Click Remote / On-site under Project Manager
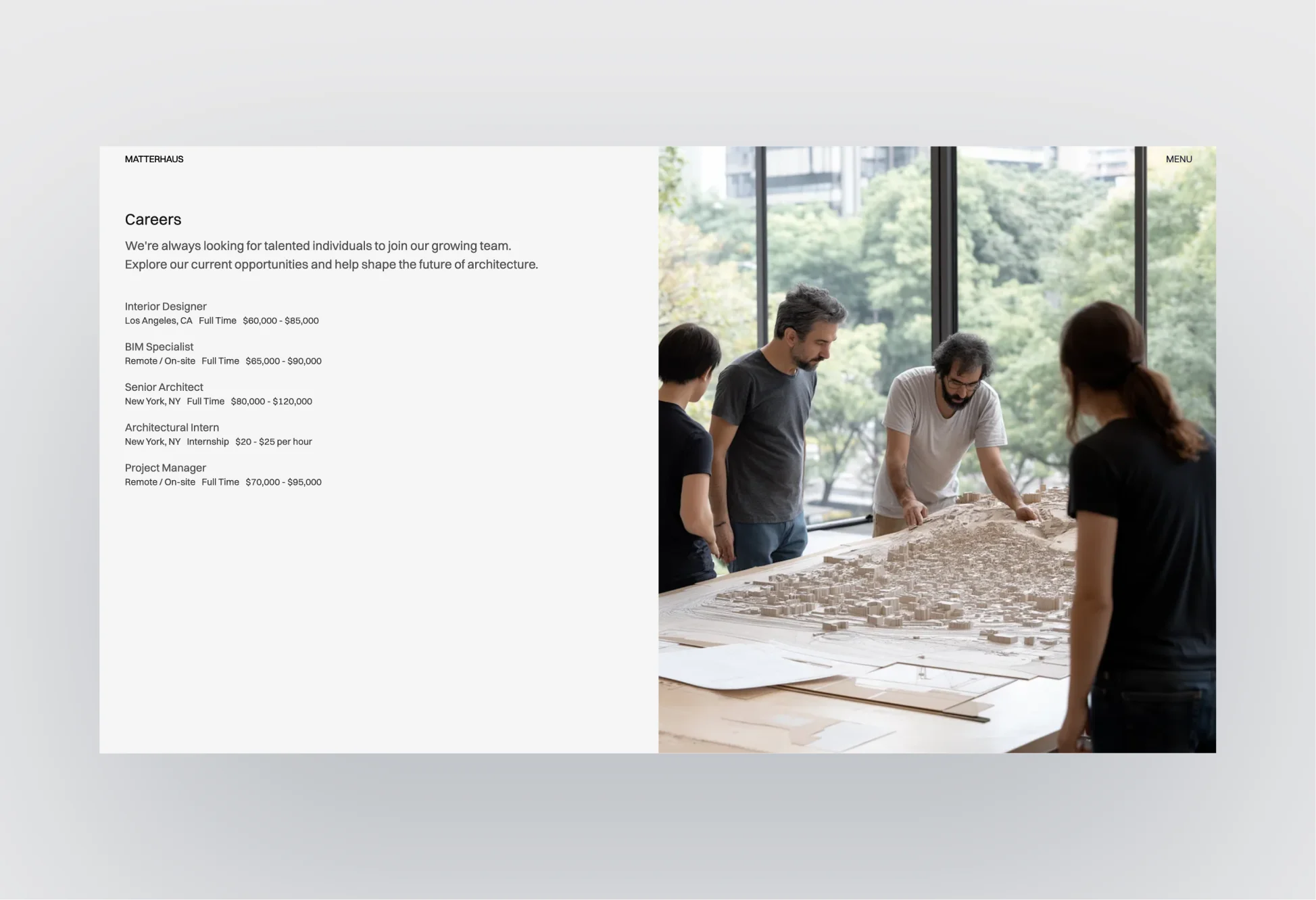Screen dimensions: 1316x900 tap(160, 482)
